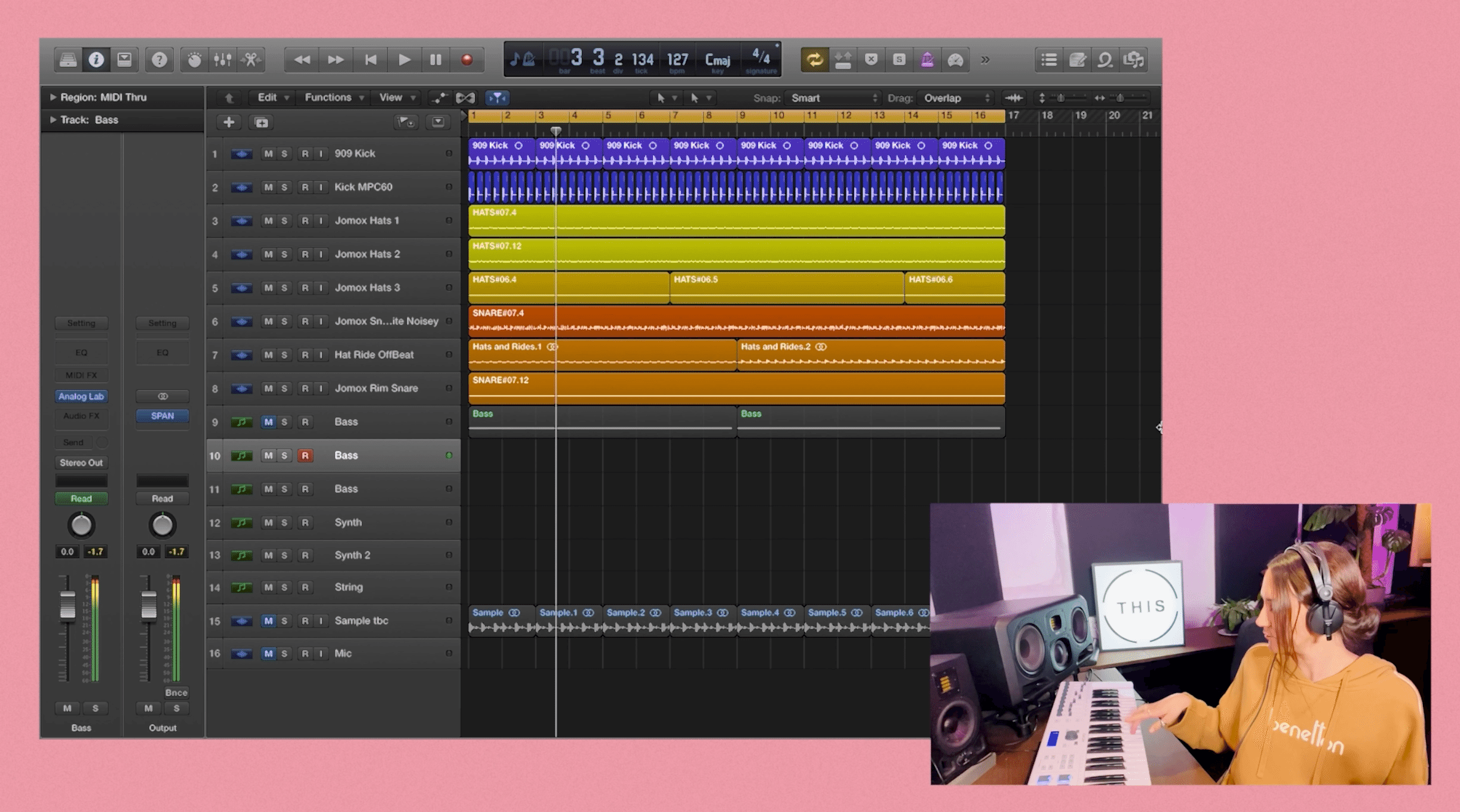
Task: Select the Hats and Rides.2 region
Action: click(x=871, y=355)
